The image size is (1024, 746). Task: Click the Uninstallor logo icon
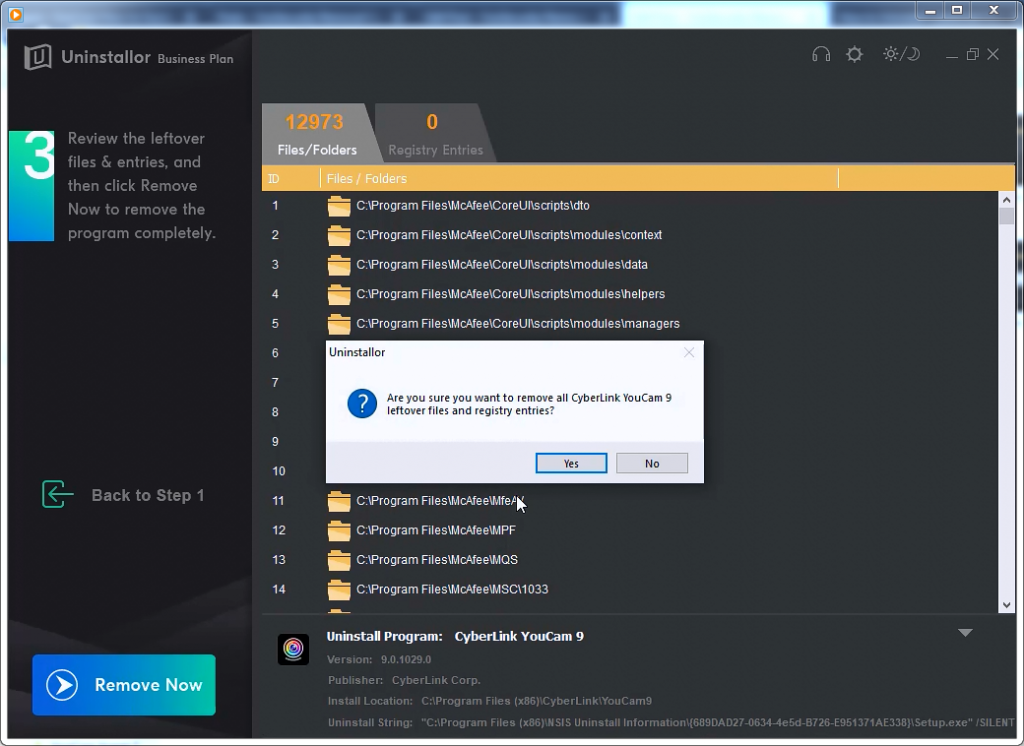tap(38, 57)
